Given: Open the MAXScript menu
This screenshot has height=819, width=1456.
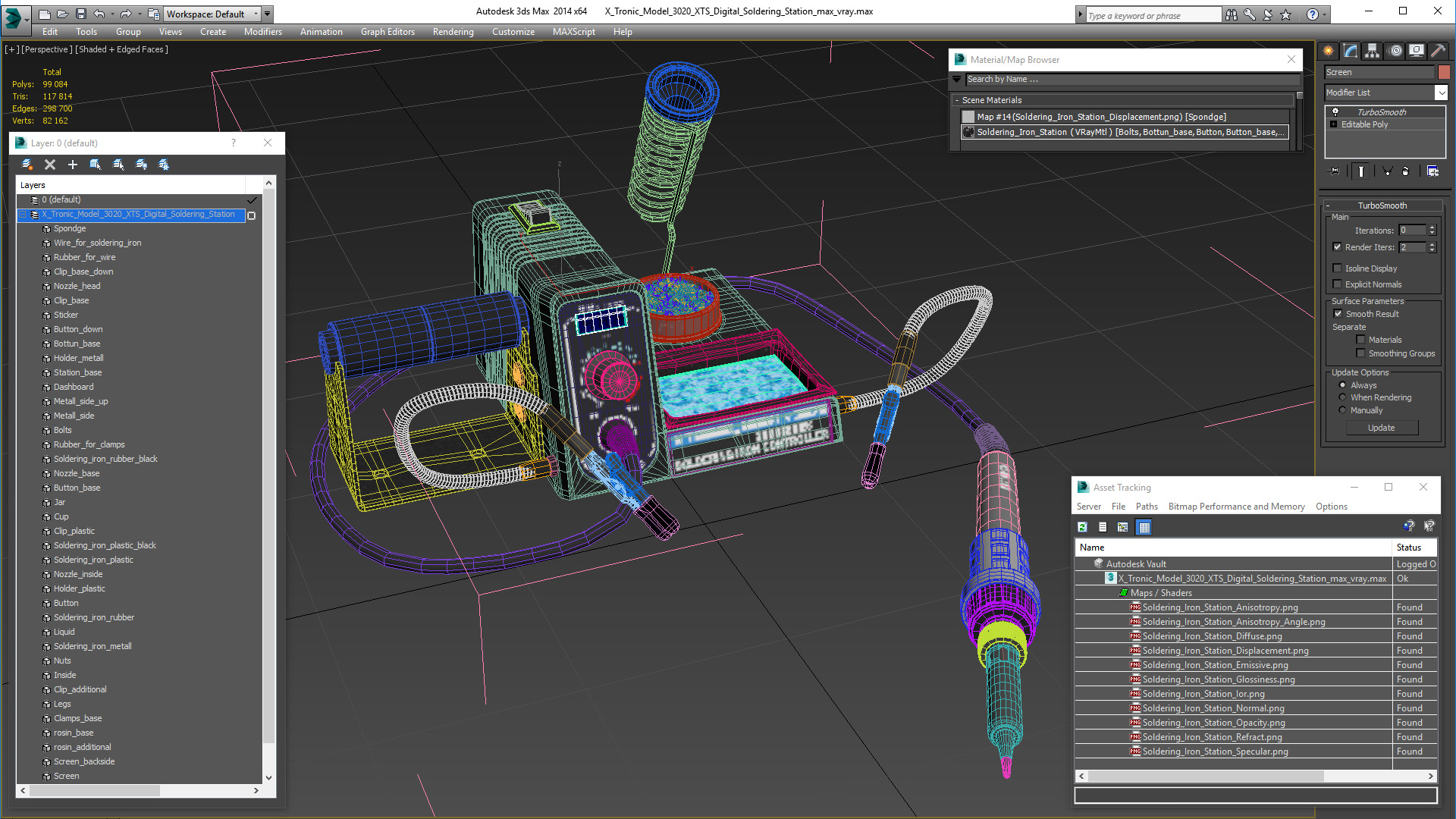Looking at the screenshot, I should click(573, 32).
